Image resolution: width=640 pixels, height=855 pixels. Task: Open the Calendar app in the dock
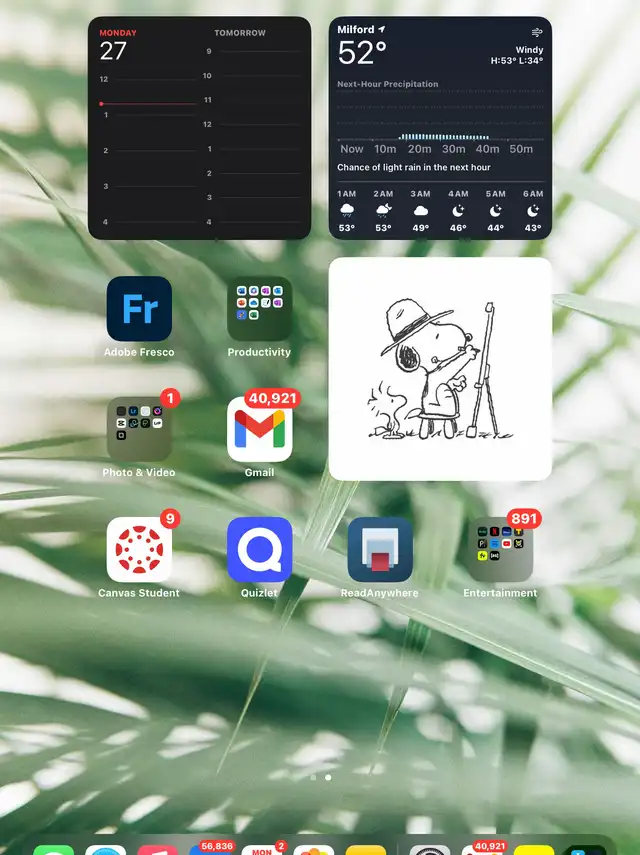pos(261,850)
